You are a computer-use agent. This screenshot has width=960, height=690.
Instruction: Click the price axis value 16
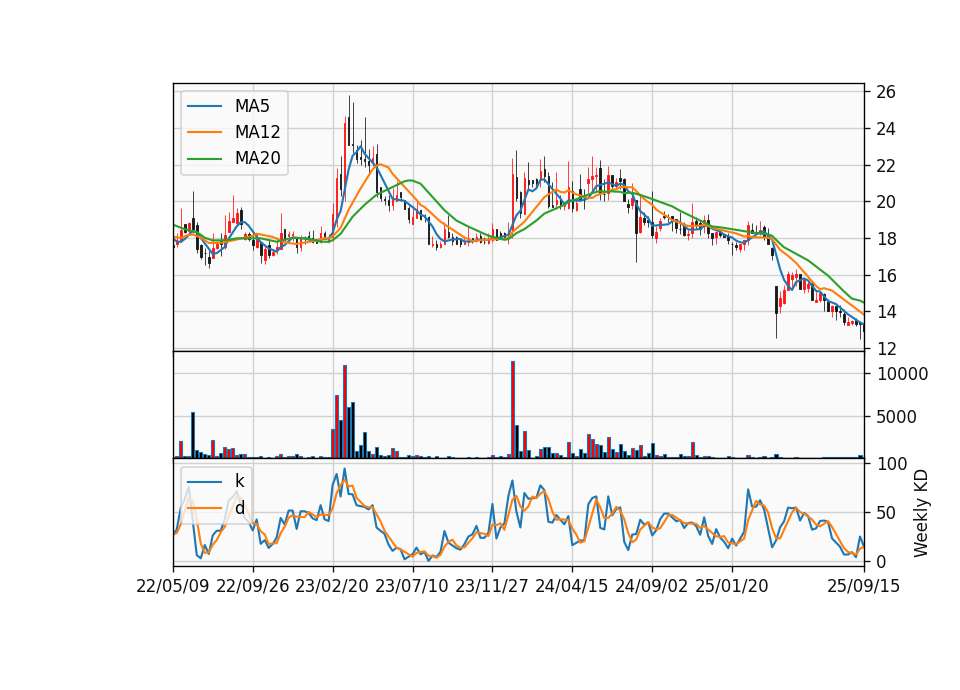click(x=886, y=276)
